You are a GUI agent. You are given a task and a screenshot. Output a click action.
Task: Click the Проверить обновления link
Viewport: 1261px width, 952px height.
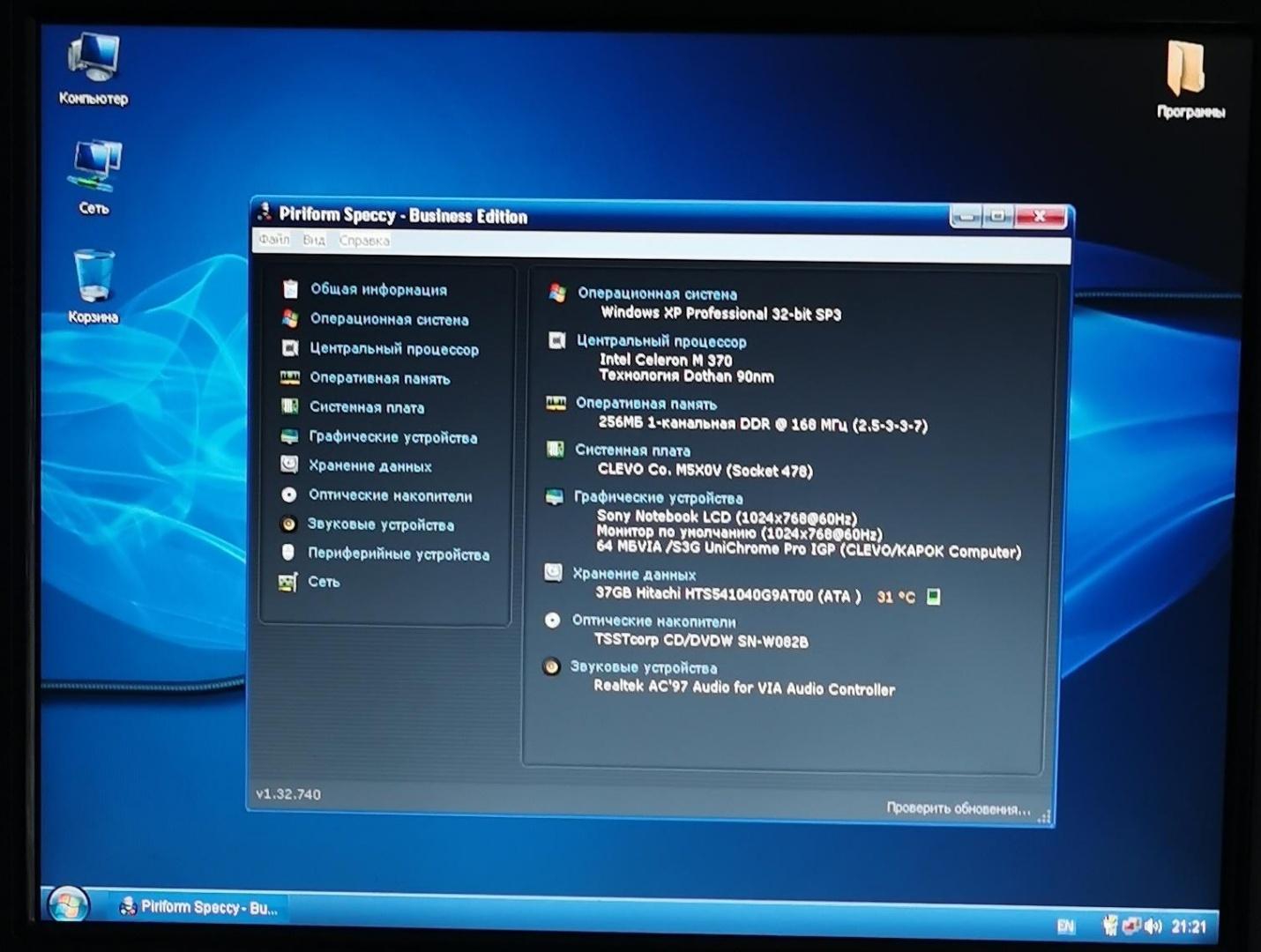pos(959,808)
